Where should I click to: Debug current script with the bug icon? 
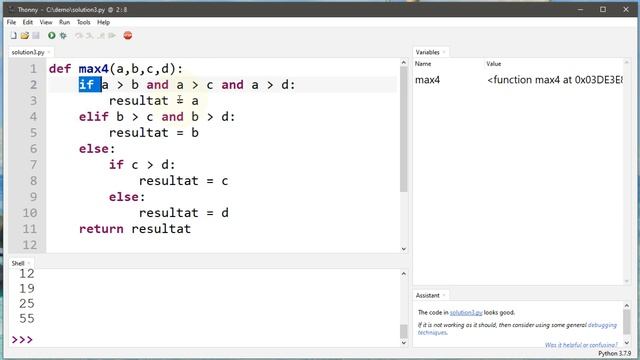pyautogui.click(x=63, y=36)
